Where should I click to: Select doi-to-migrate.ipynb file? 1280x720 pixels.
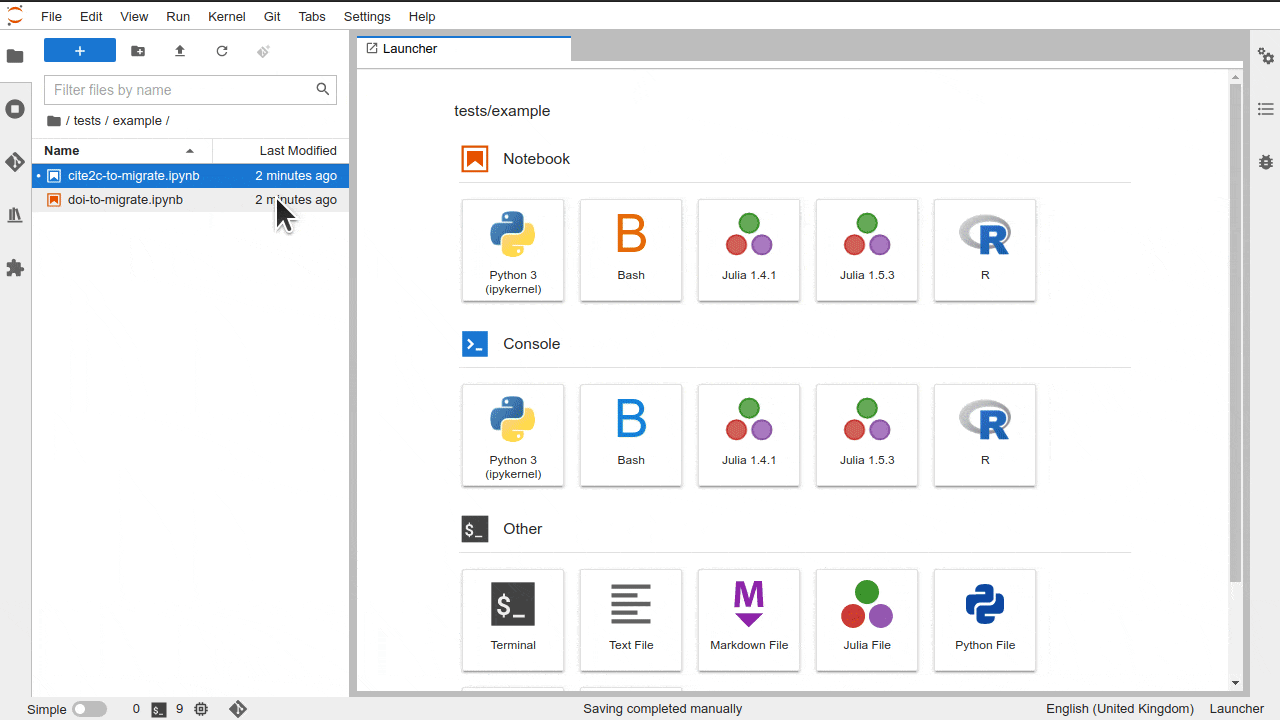[x=190, y=200]
